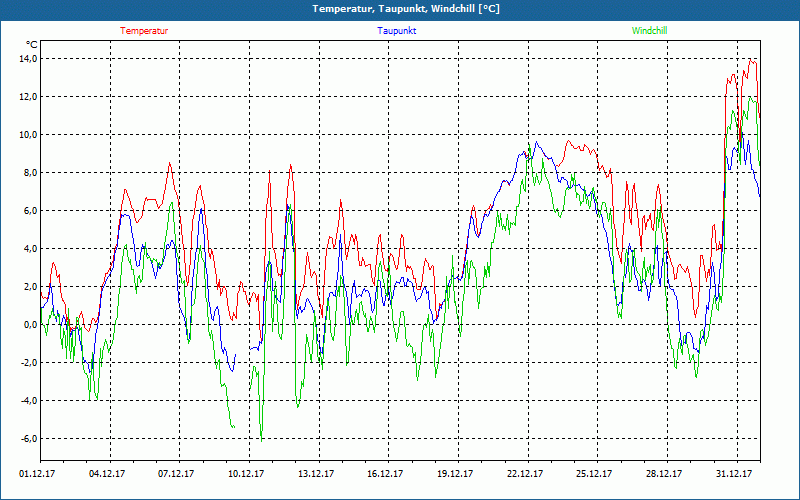Click the 04.12.17 date label

click(107, 474)
